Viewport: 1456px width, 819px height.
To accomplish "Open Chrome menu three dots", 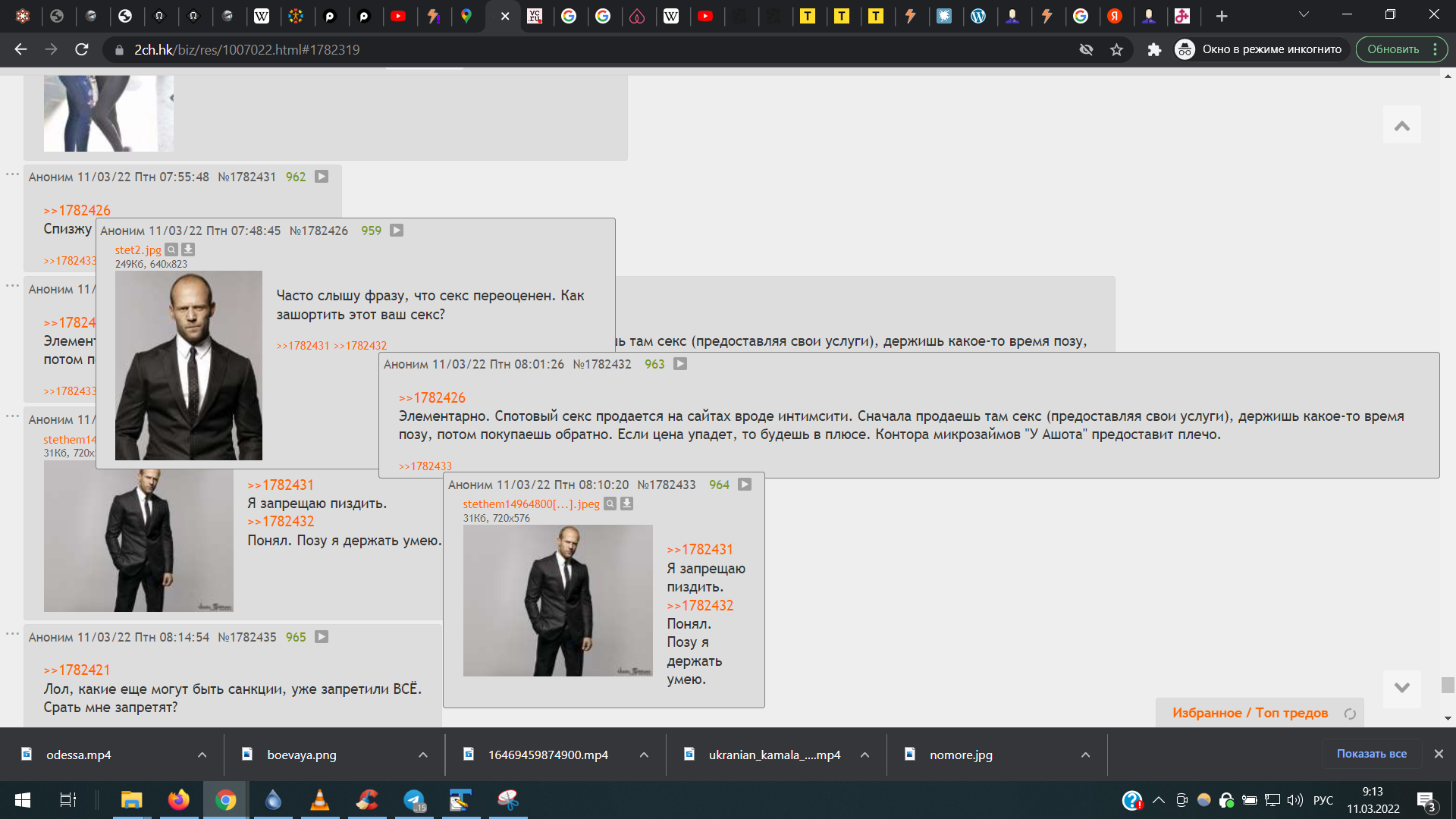I will click(1436, 49).
